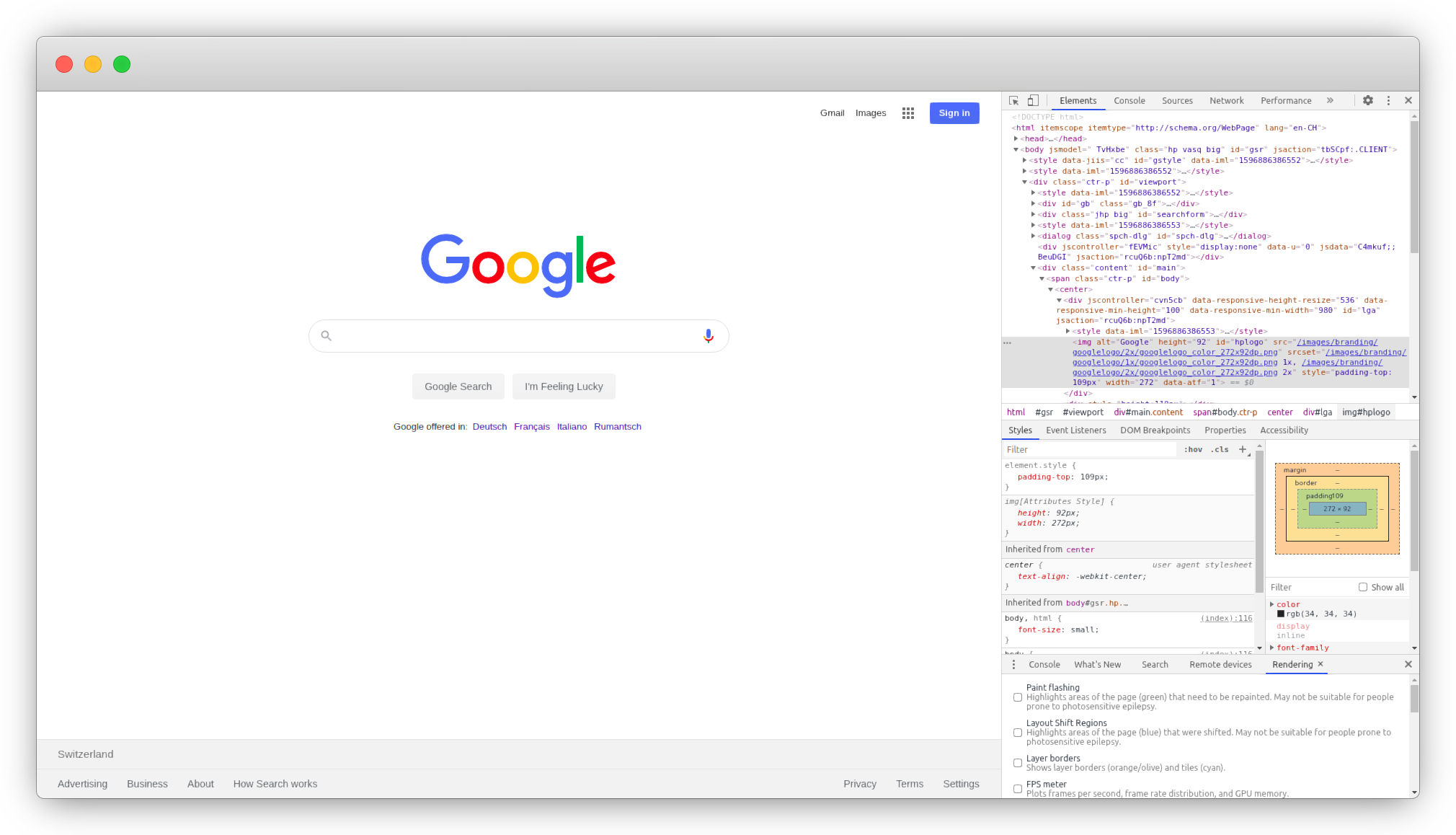This screenshot has height=835, width=1456.
Task: Click the close DevTools X icon
Action: (1408, 100)
